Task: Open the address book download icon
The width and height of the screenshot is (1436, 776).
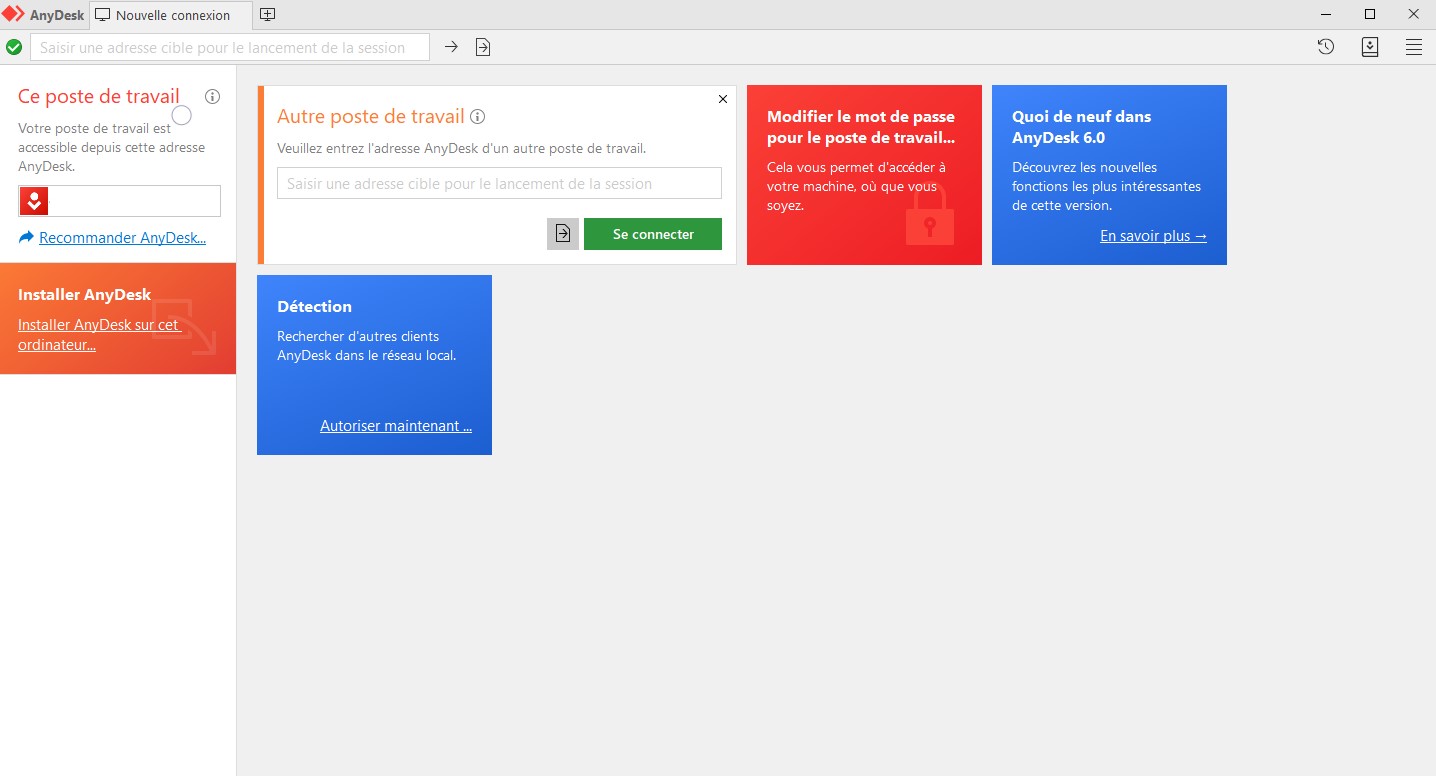Action: pyautogui.click(x=1370, y=47)
